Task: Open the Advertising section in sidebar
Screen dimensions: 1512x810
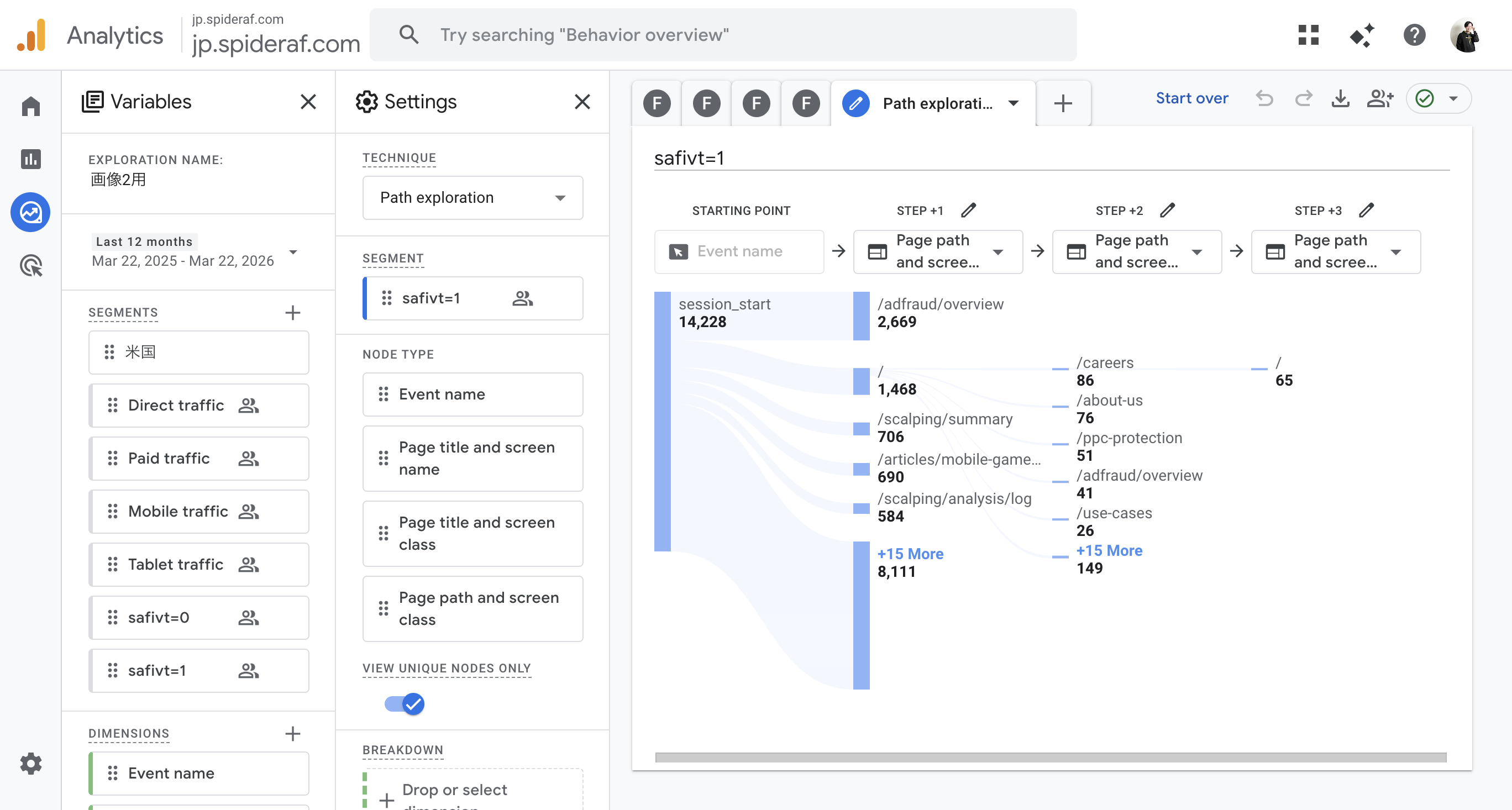Action: point(30,265)
